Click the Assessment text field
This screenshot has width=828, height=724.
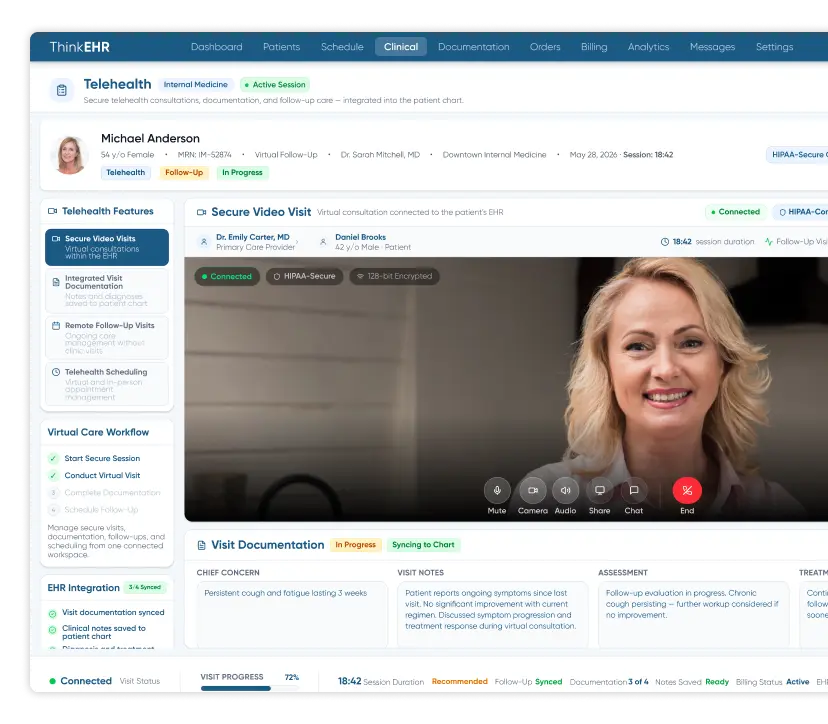tap(693, 614)
